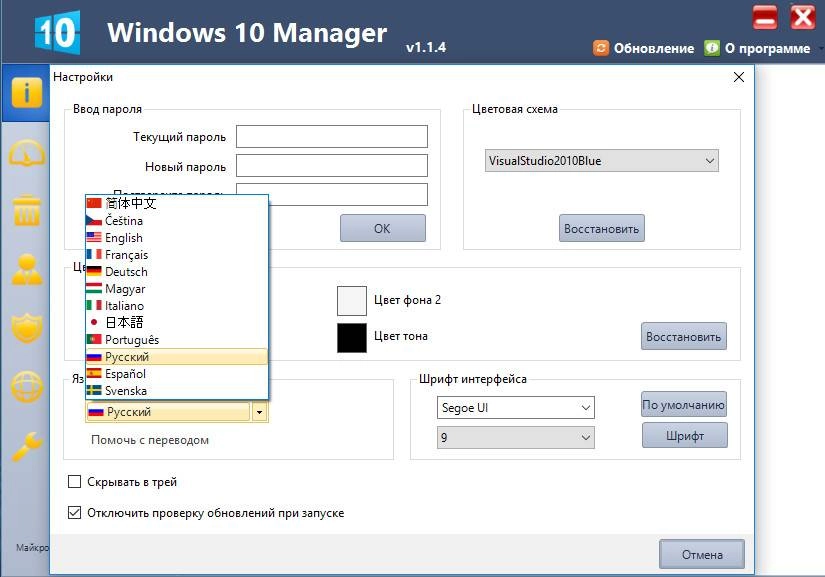Screen dimensions: 825x577
Task: Open the Misc utilities wrench sidebar icon
Action: (26, 446)
